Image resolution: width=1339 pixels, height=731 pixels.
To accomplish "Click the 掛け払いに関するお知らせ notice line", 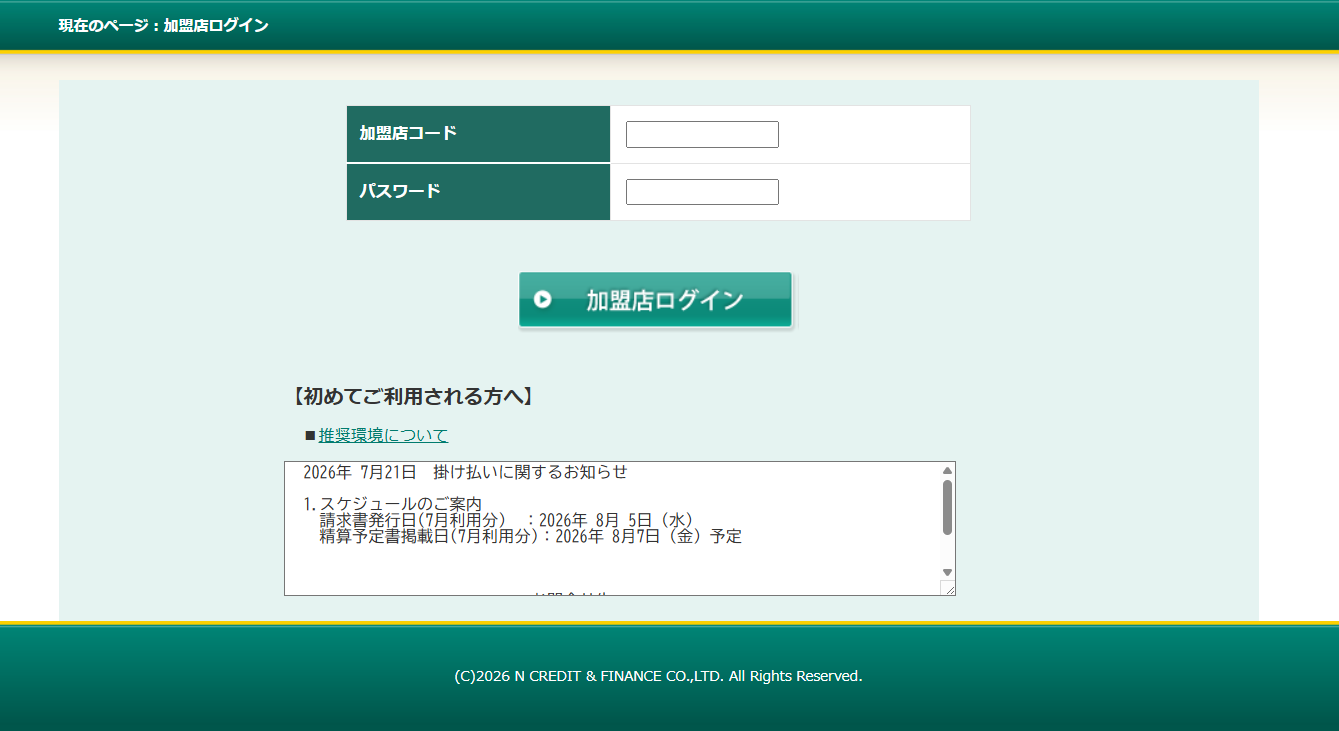I will [x=466, y=472].
